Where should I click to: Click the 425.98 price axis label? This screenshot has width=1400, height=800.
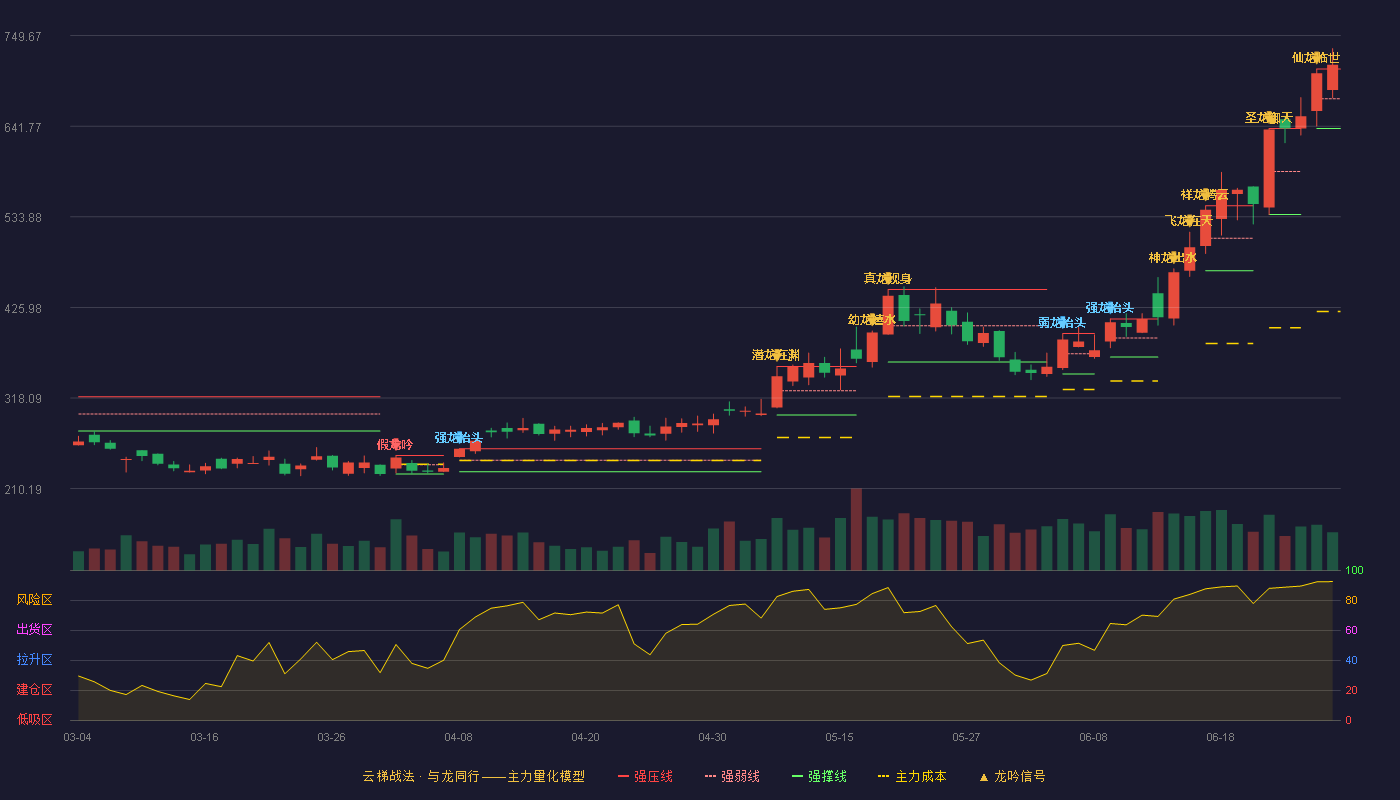[x=22, y=308]
